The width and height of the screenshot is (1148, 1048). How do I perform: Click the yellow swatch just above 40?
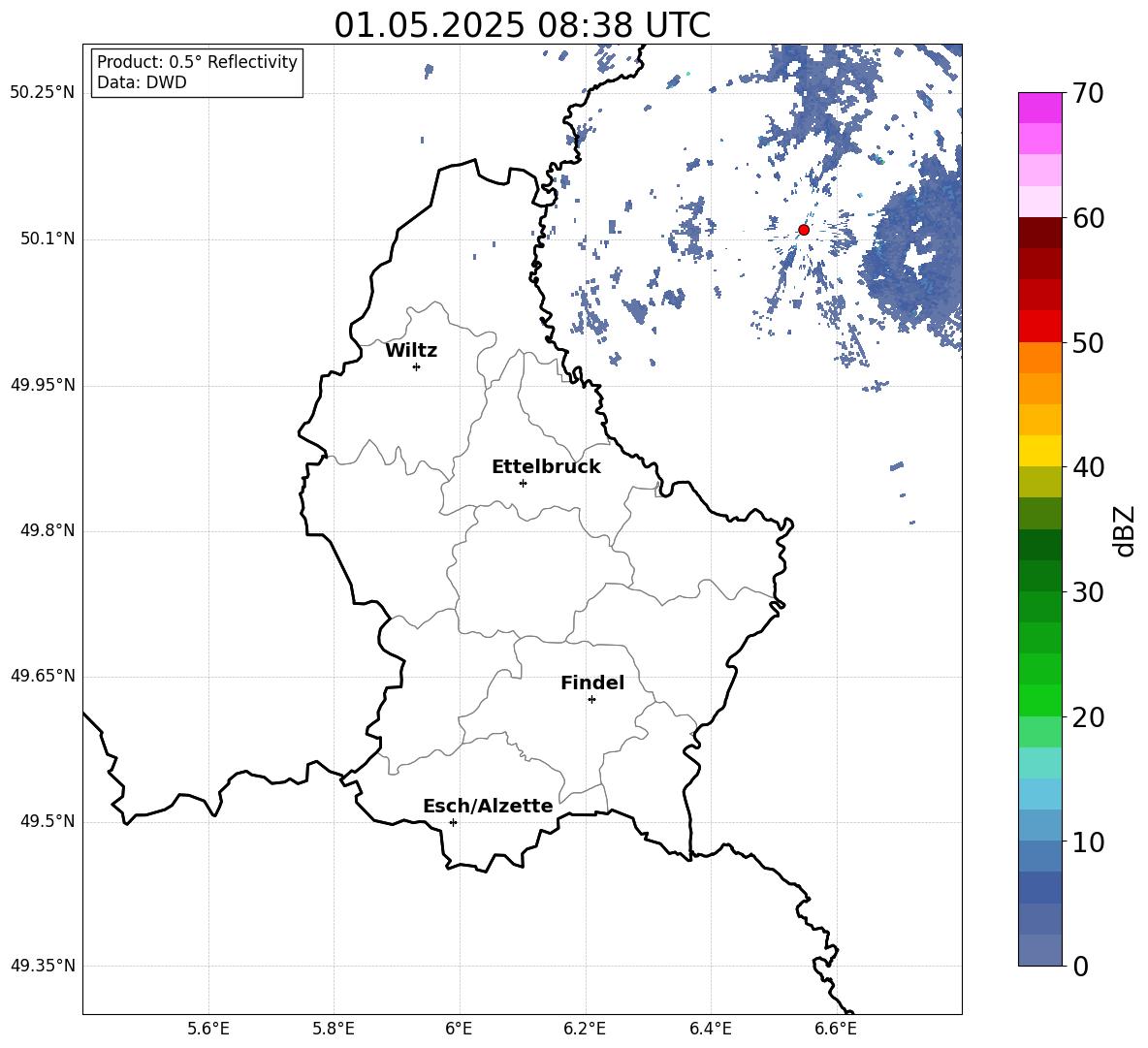point(1040,451)
